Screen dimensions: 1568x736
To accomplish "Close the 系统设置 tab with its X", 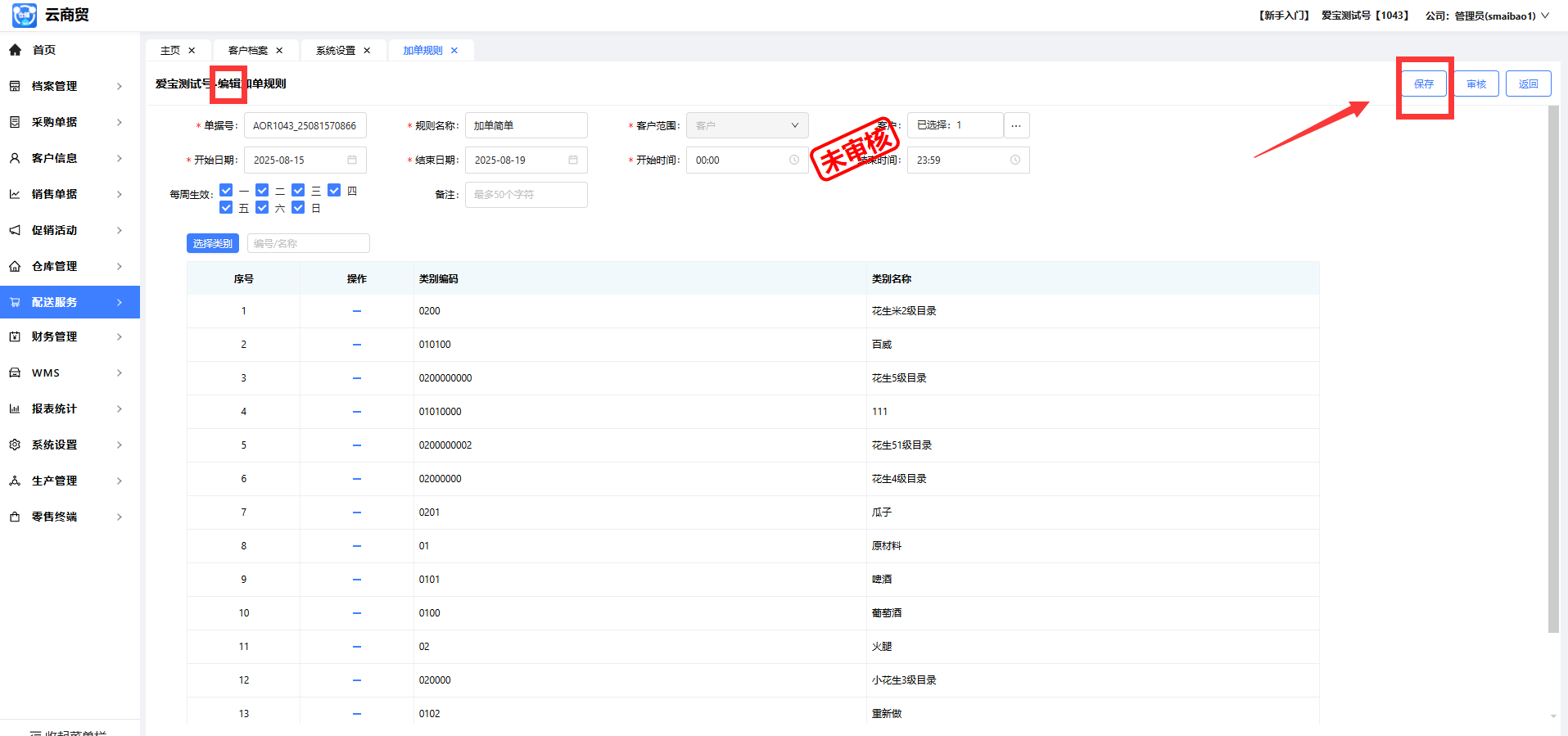I will [367, 51].
